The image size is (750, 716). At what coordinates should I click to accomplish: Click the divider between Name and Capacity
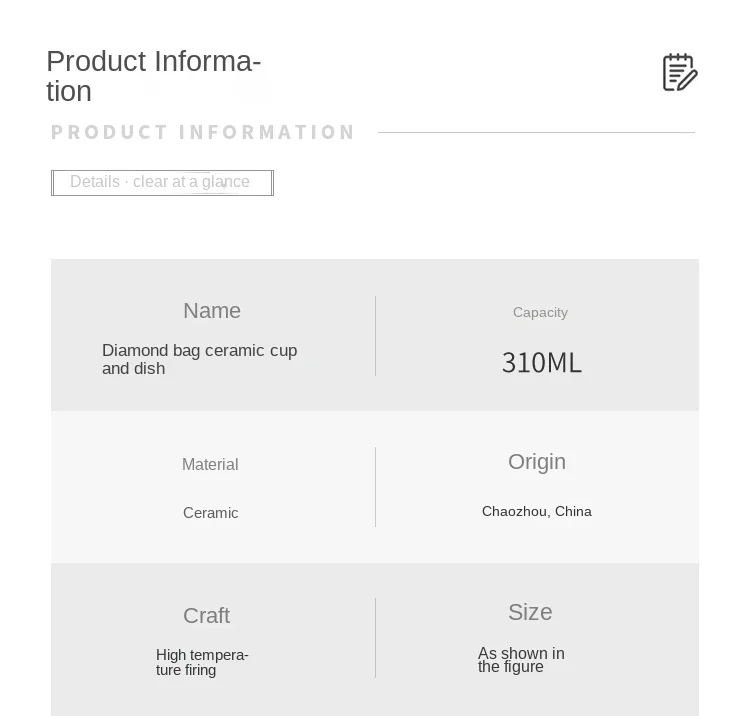pyautogui.click(x=376, y=336)
